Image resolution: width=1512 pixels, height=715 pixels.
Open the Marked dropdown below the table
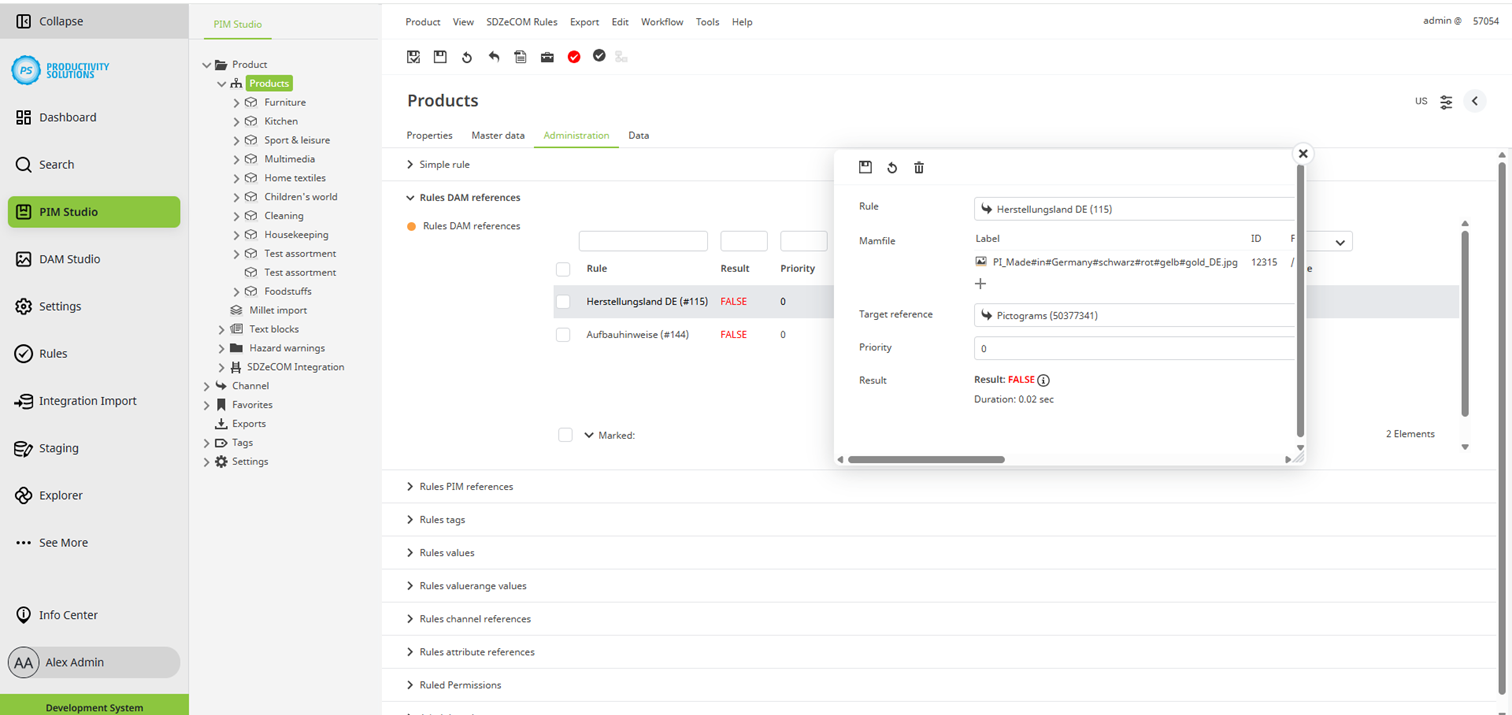[x=589, y=435]
